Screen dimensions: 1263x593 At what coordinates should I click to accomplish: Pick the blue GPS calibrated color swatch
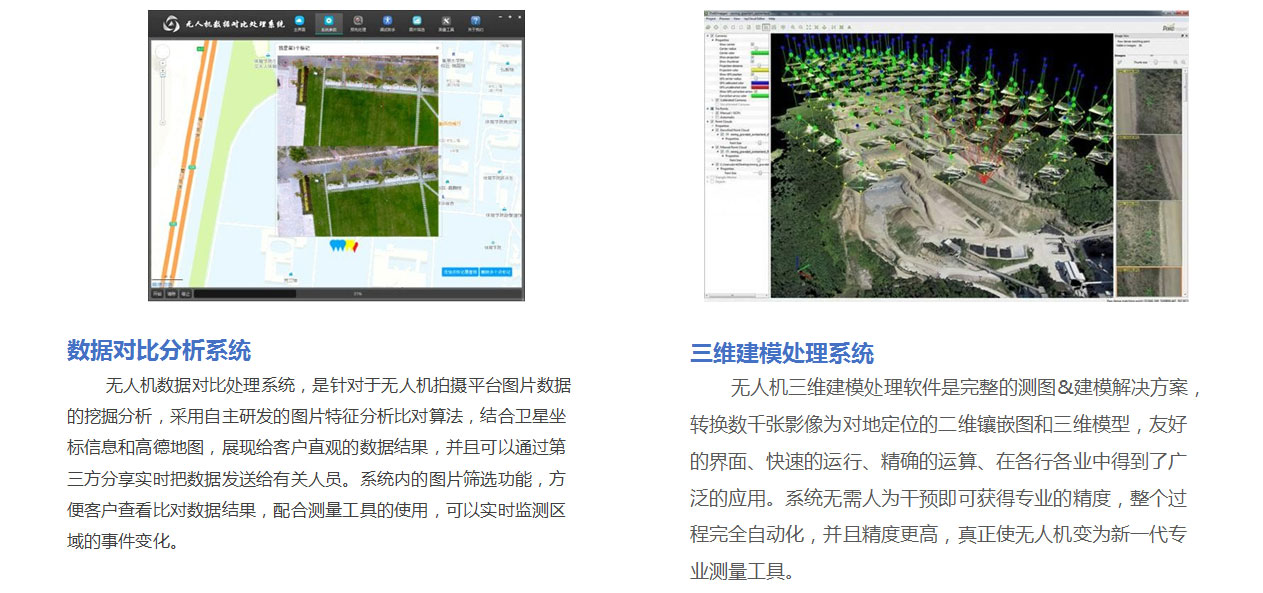tap(759, 83)
